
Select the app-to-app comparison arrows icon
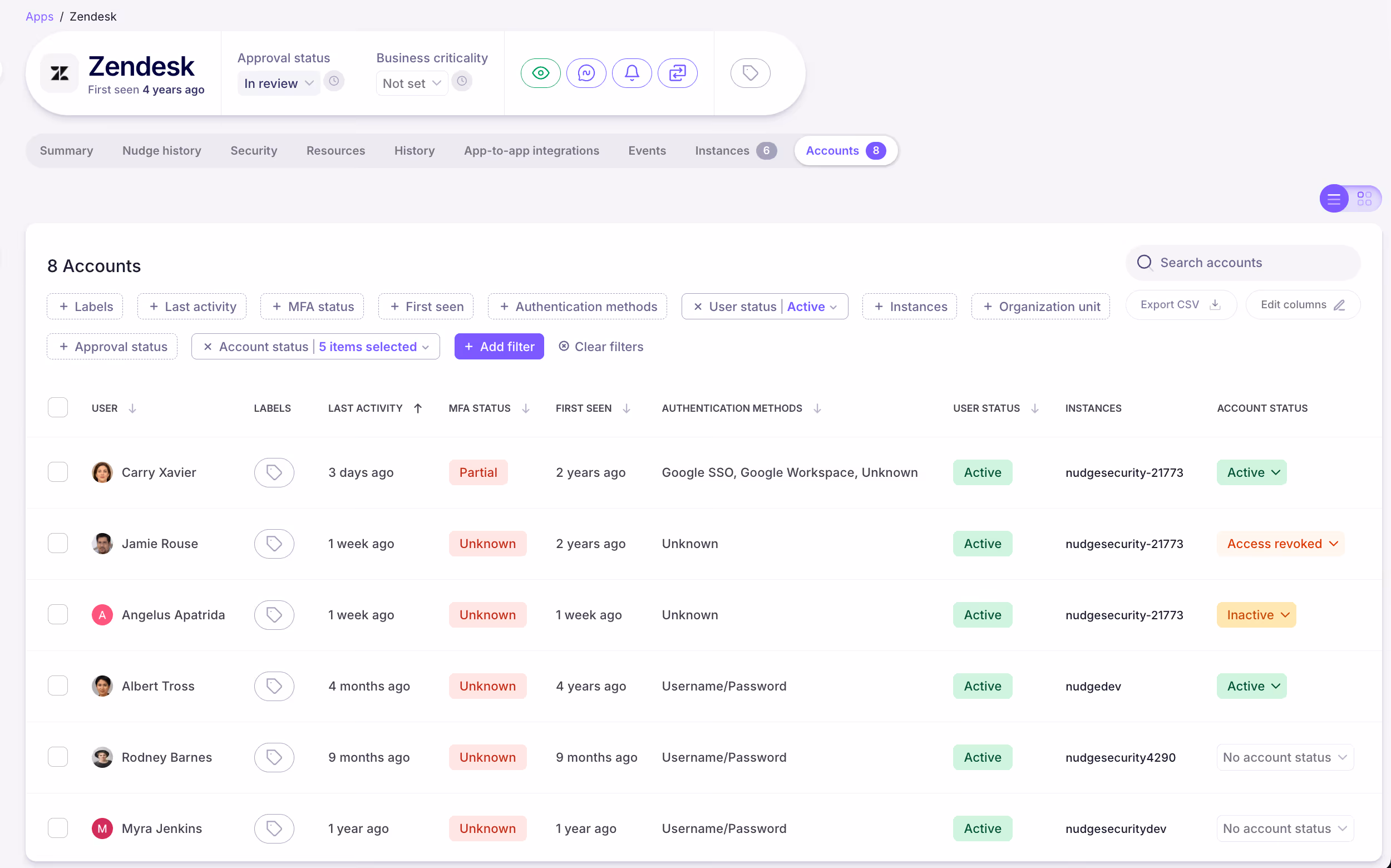point(677,73)
